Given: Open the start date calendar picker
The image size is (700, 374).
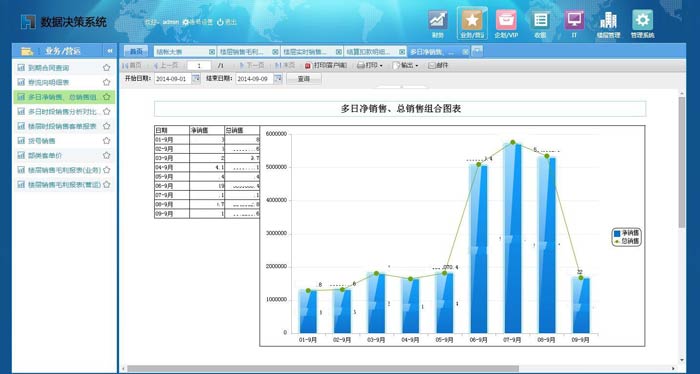Looking at the screenshot, I should 196,79.
